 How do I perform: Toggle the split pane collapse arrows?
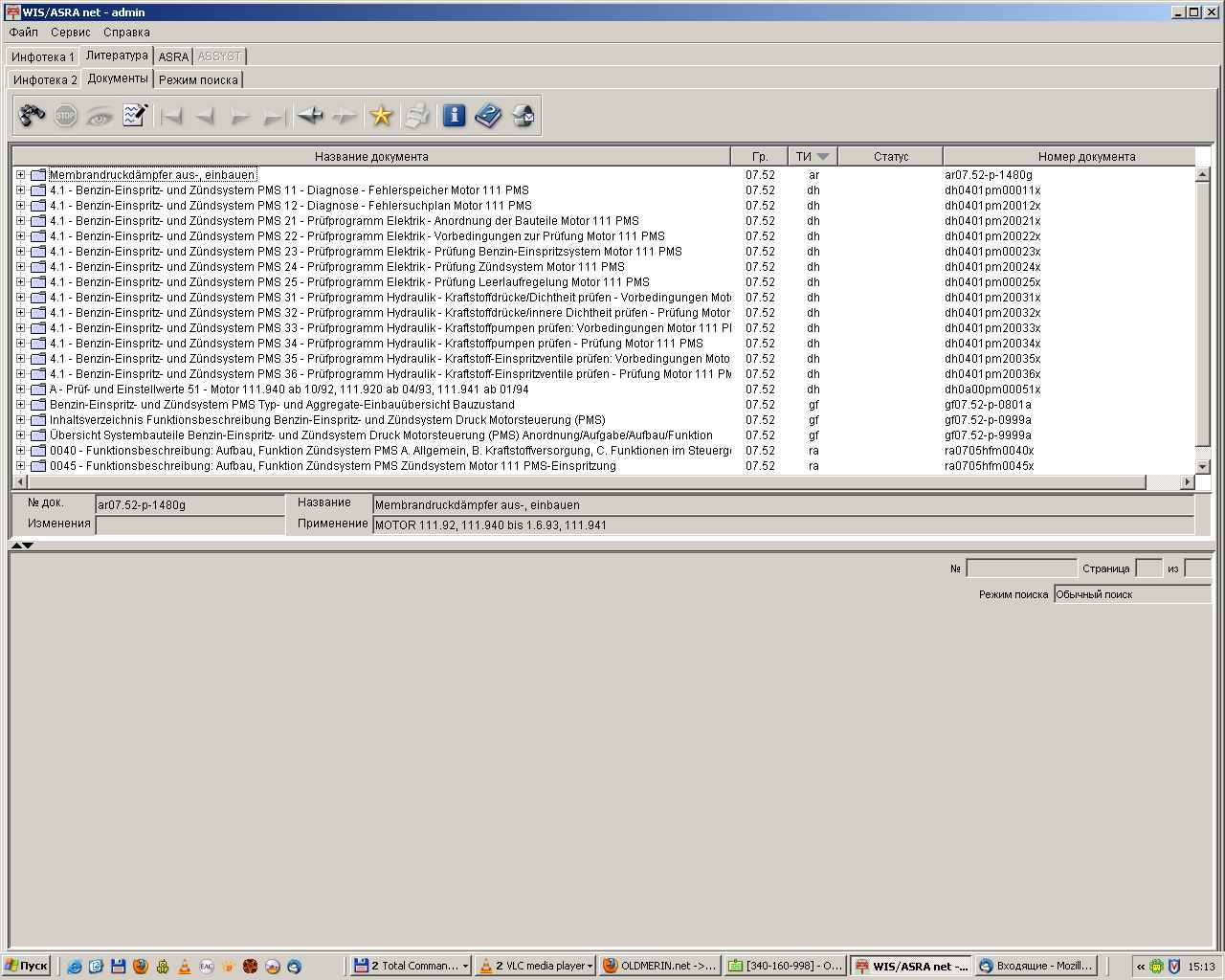pos(22,546)
